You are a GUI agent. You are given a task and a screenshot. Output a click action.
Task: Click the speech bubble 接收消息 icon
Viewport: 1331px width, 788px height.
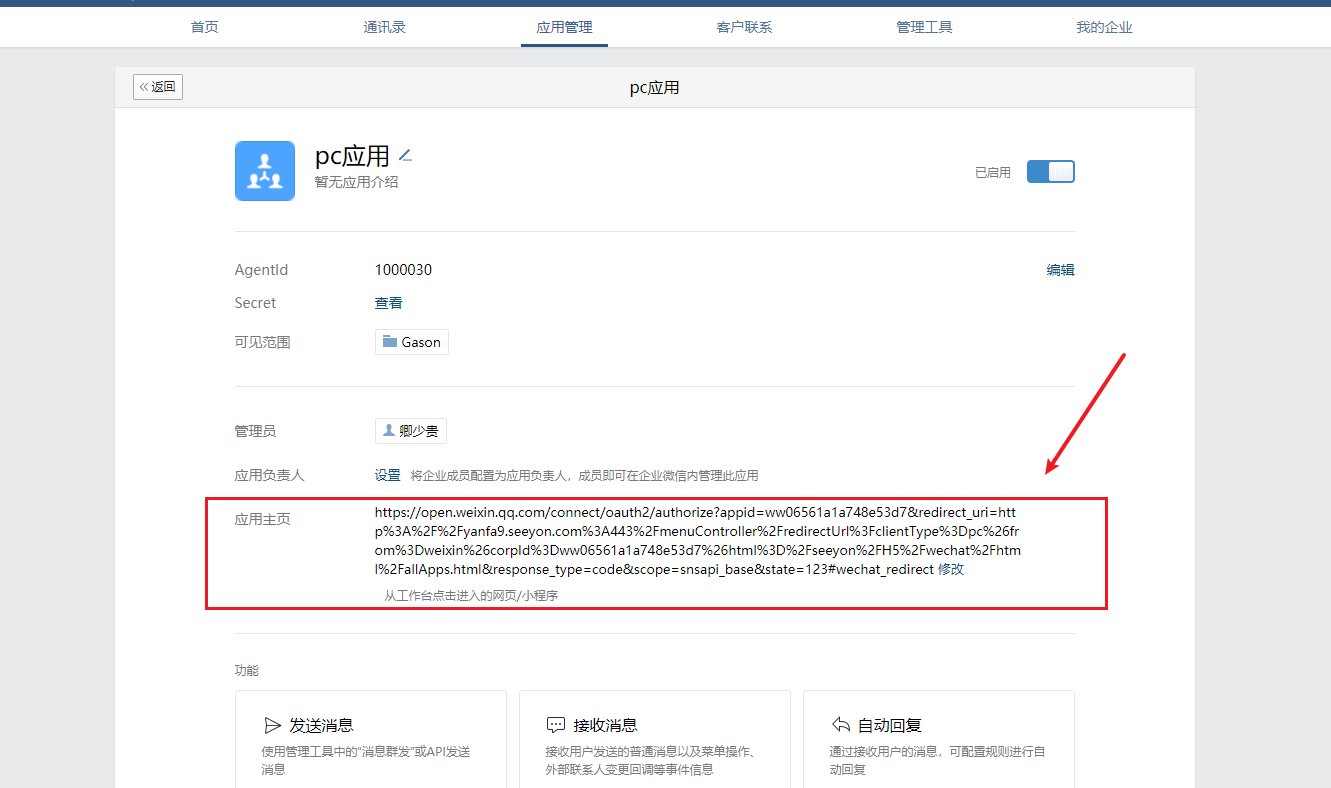[556, 725]
